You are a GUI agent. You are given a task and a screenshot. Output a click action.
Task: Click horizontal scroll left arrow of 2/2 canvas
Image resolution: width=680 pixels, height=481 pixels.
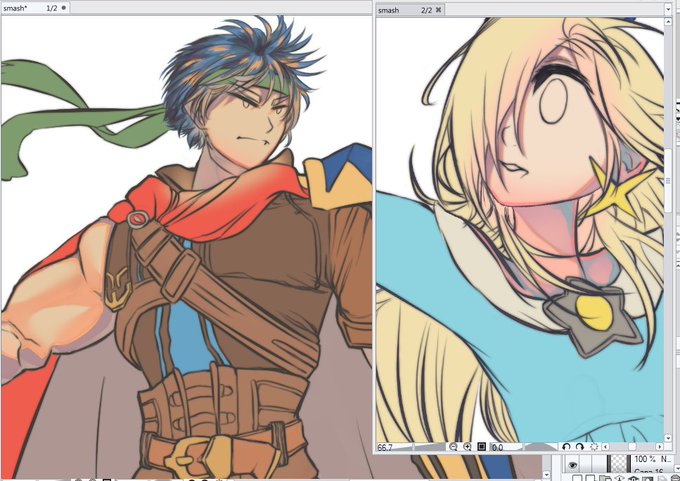tap(605, 446)
